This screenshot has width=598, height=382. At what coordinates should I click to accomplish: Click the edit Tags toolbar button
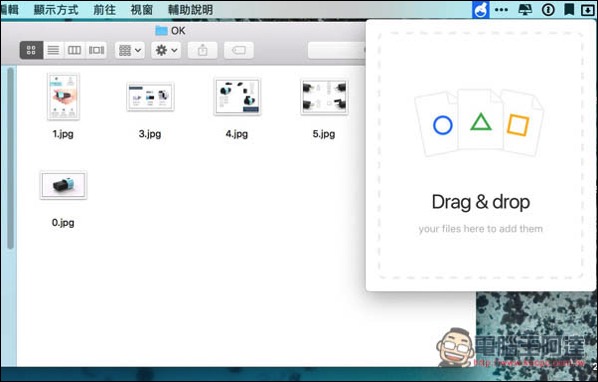(x=239, y=50)
